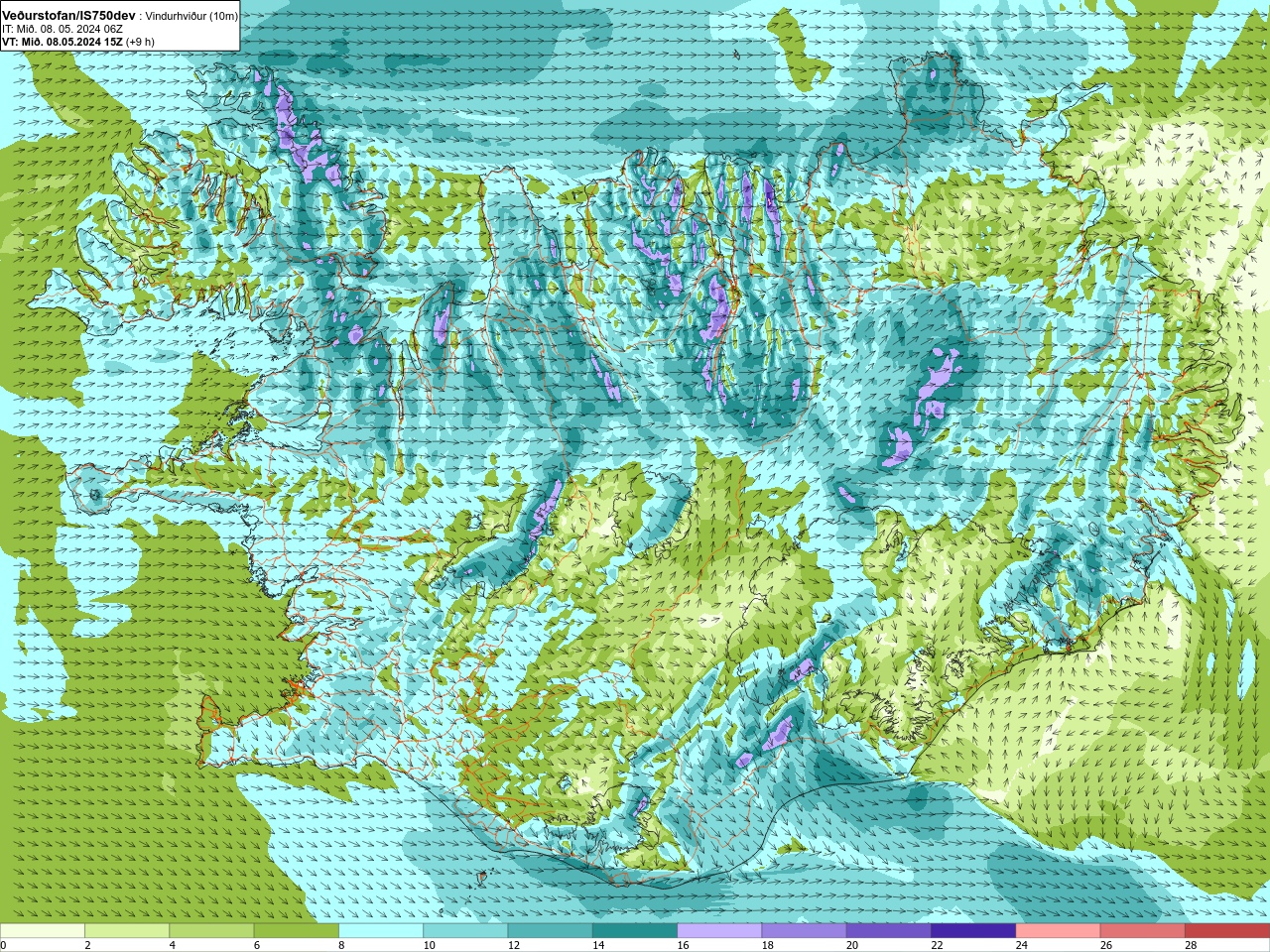Click the legend scale label 16
This screenshot has height=952, width=1270.
tap(683, 945)
